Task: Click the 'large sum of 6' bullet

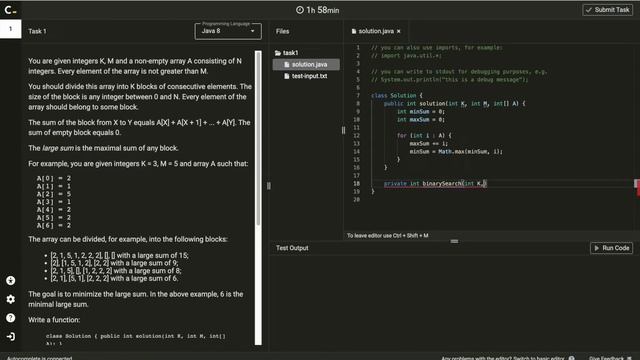Action: 114,278
